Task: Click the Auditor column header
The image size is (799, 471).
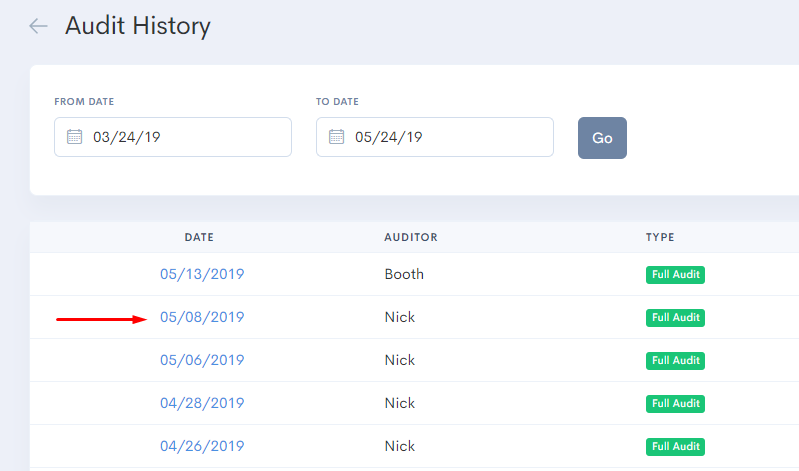Action: [411, 237]
